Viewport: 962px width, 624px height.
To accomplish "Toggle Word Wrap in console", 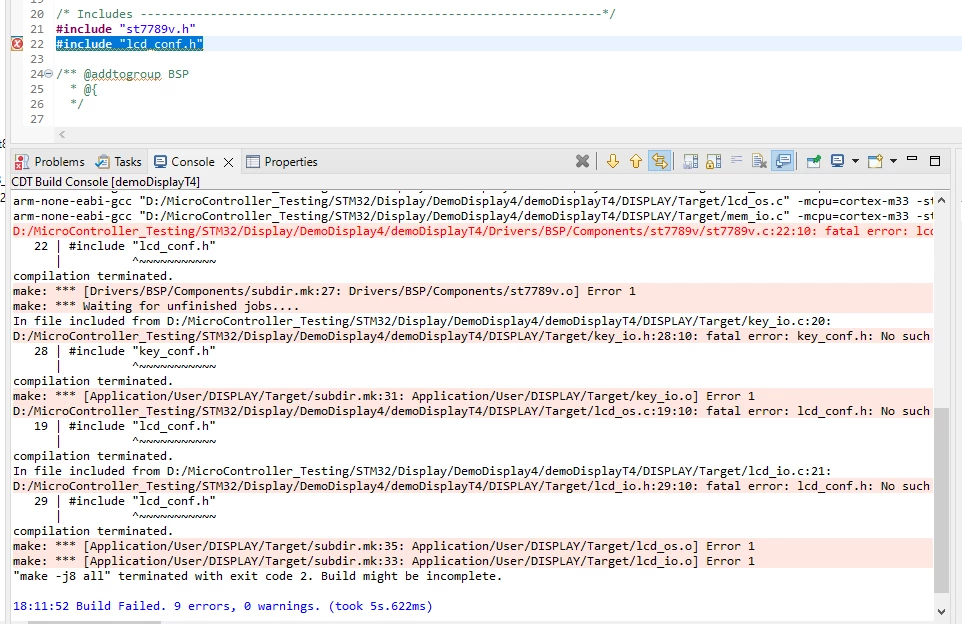I will coord(736,161).
